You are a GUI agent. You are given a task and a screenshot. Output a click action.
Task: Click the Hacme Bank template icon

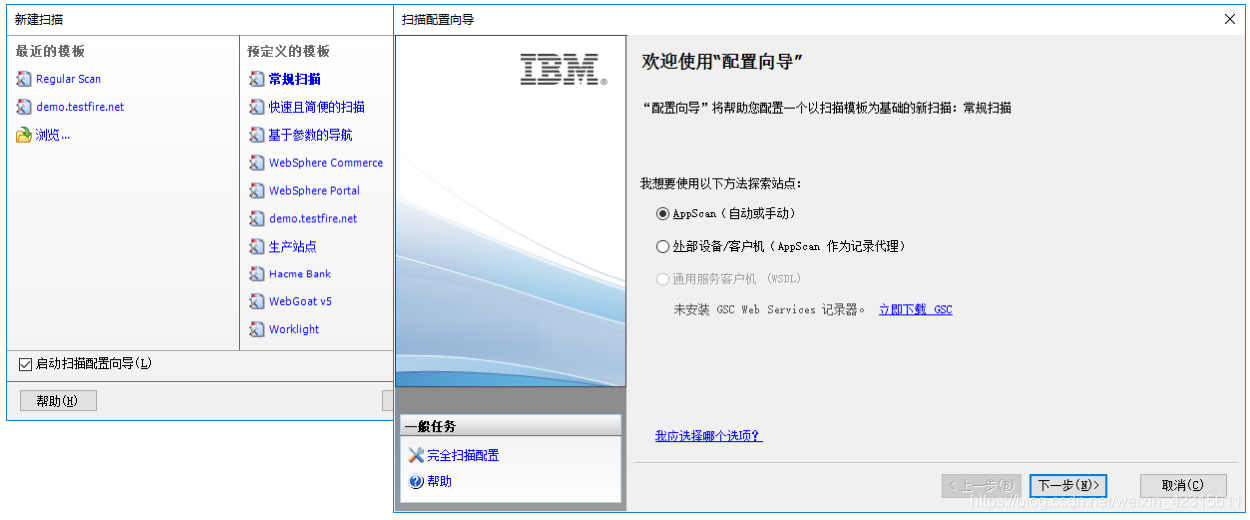pos(257,274)
